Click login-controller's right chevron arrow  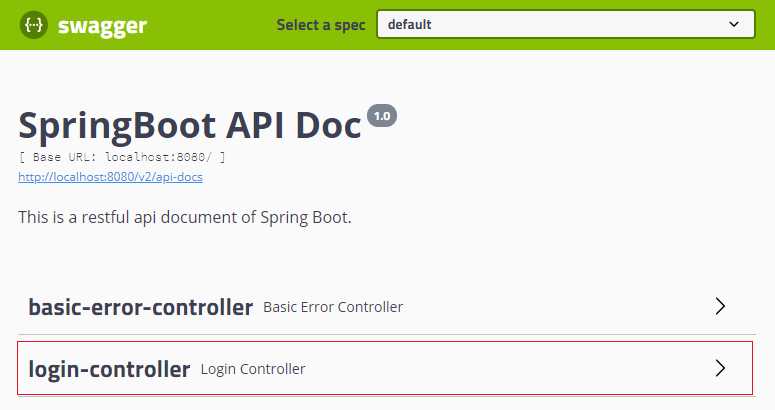coord(720,368)
